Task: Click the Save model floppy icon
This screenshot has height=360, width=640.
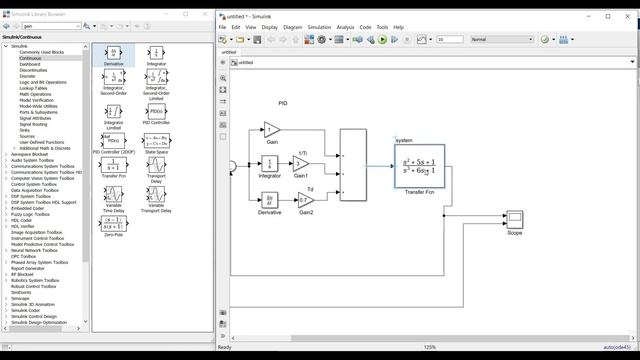Action: click(257, 40)
